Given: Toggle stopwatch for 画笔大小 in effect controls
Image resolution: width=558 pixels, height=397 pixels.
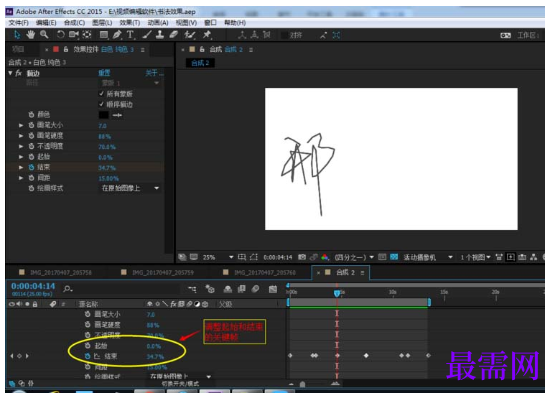Looking at the screenshot, I should [x=31, y=125].
